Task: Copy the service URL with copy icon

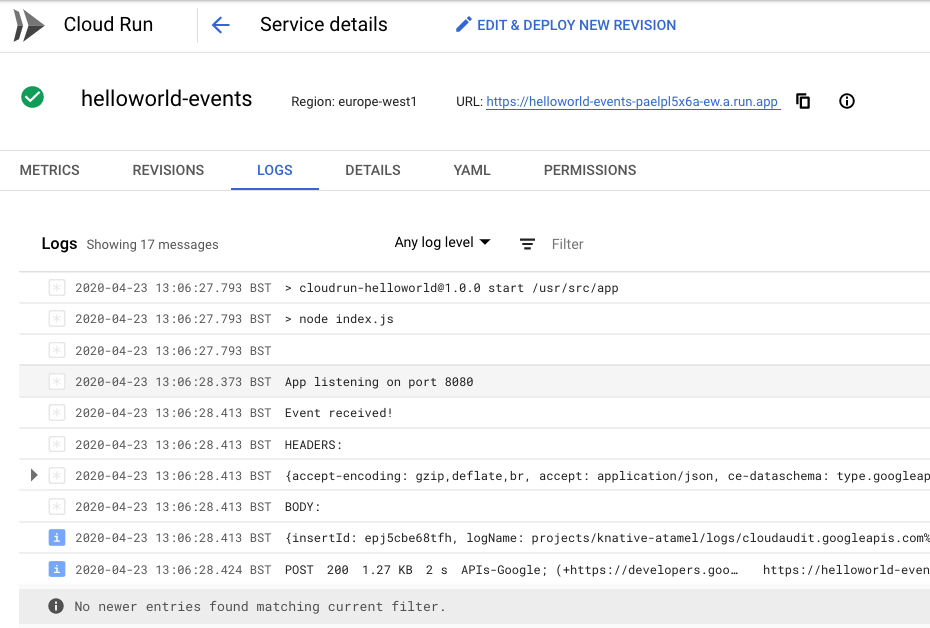Action: click(x=803, y=101)
